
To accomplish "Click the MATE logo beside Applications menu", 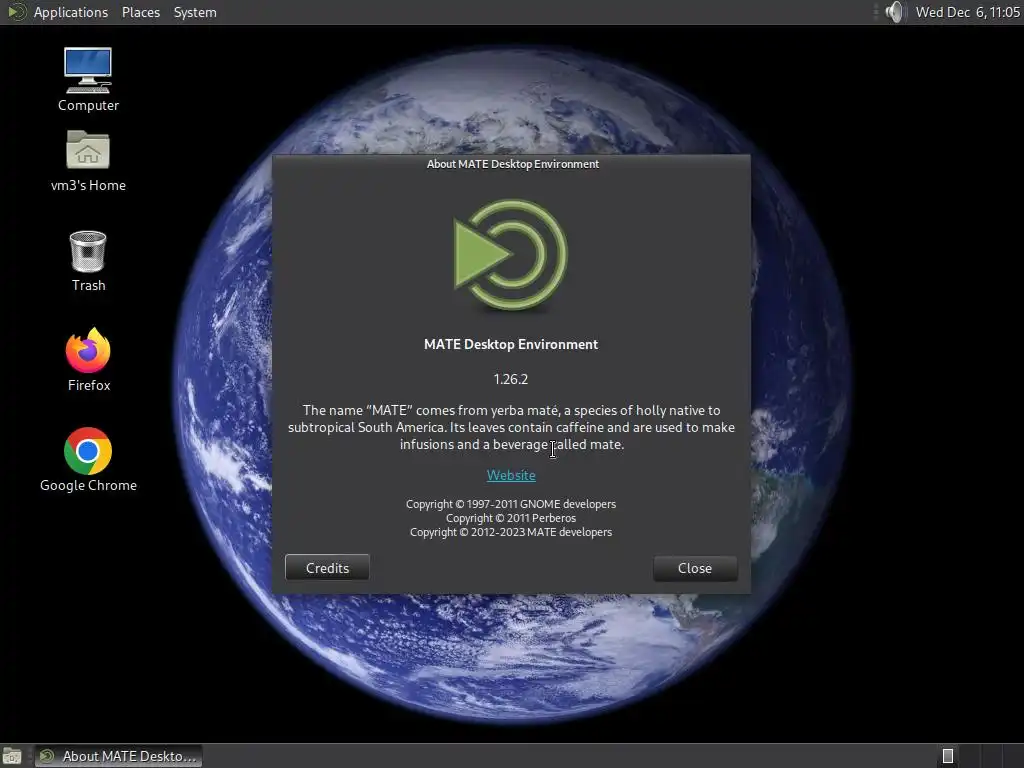I will (16, 12).
